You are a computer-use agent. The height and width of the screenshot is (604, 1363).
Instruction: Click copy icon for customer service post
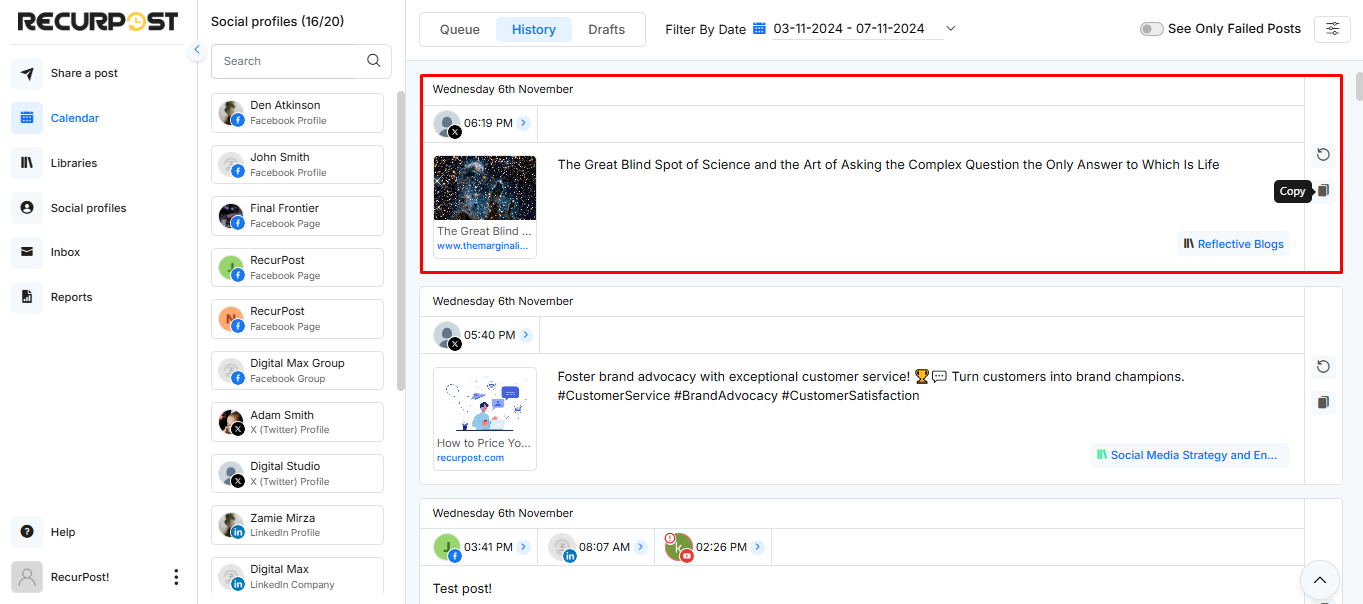[x=1323, y=402]
